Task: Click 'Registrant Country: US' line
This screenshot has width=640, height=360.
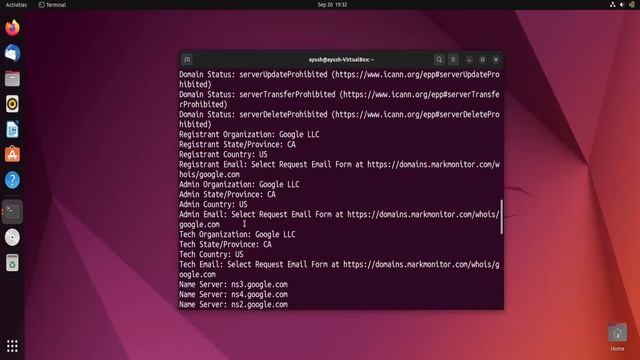Action: pyautogui.click(x=223, y=154)
